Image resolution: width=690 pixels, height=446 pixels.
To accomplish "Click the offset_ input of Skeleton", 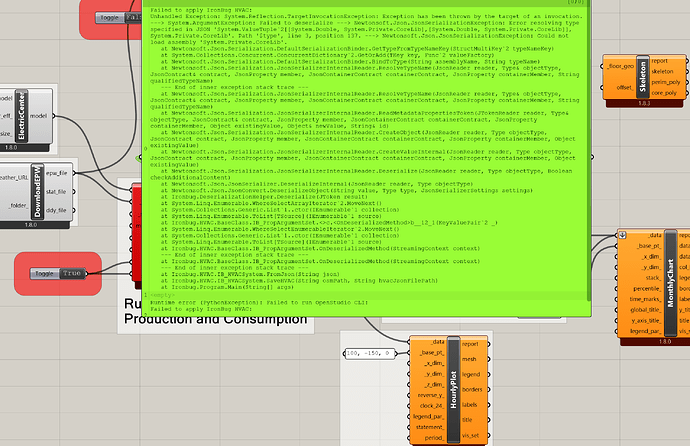I will (x=625, y=88).
